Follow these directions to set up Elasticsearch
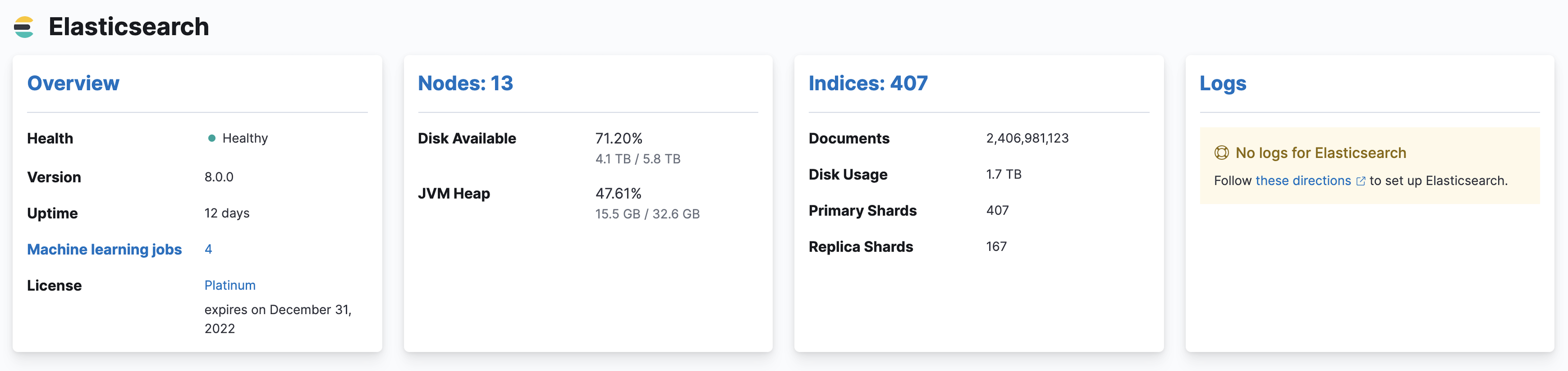Viewport: 1568px width, 371px height. (1304, 180)
